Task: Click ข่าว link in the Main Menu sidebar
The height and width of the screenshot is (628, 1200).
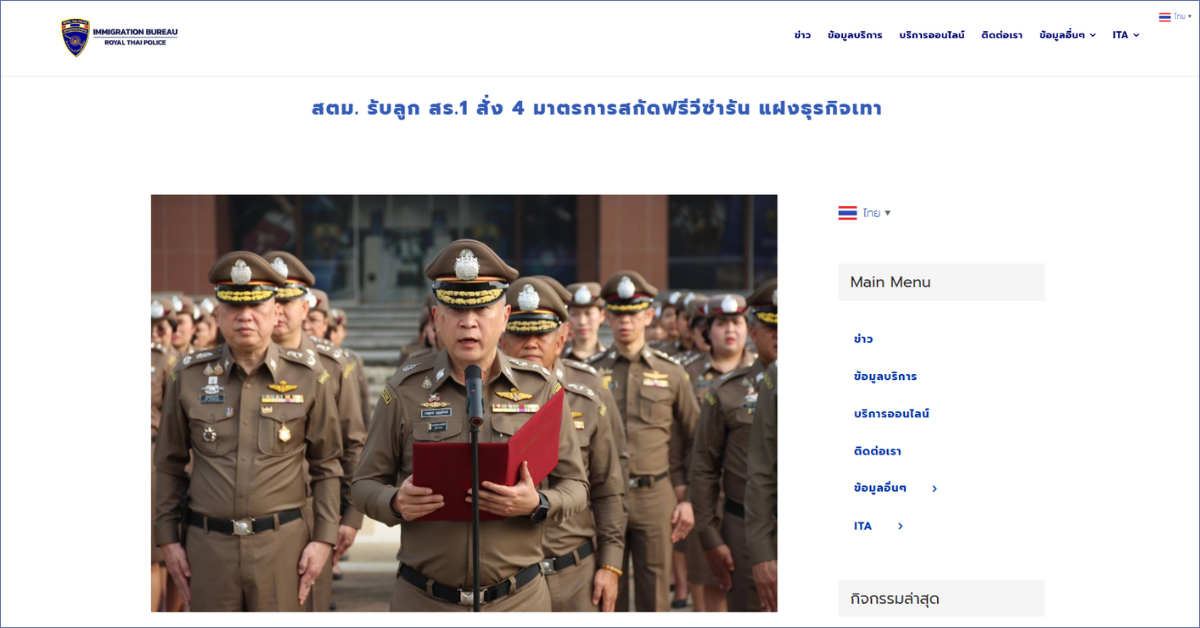Action: click(x=863, y=340)
